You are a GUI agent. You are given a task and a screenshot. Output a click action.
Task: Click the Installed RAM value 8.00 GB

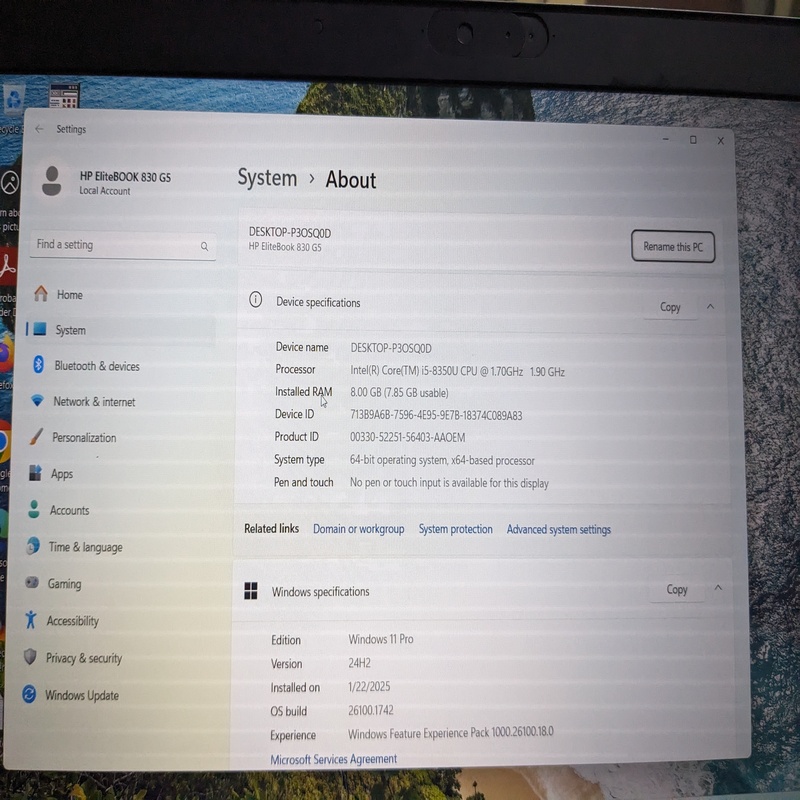tap(399, 393)
